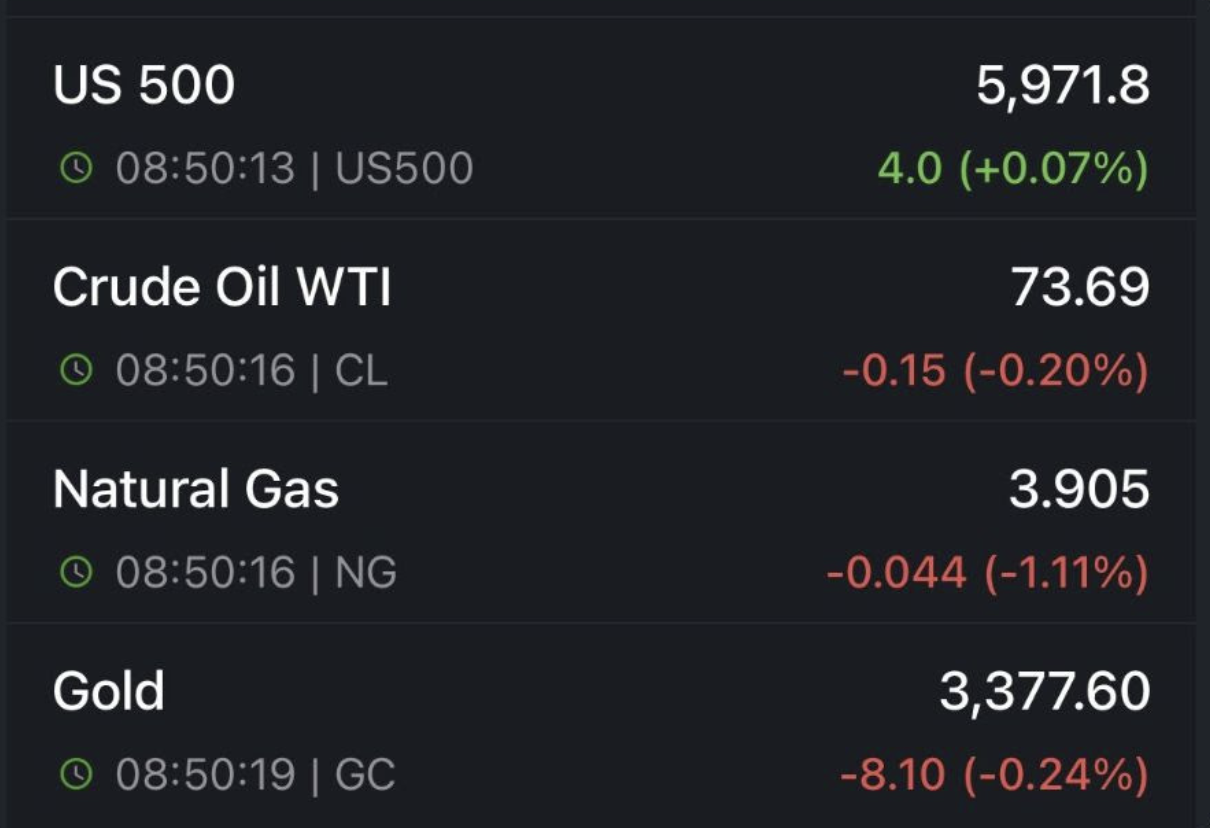Click the clock icon beside US500 timestamp
The height and width of the screenshot is (828, 1210).
76,169
